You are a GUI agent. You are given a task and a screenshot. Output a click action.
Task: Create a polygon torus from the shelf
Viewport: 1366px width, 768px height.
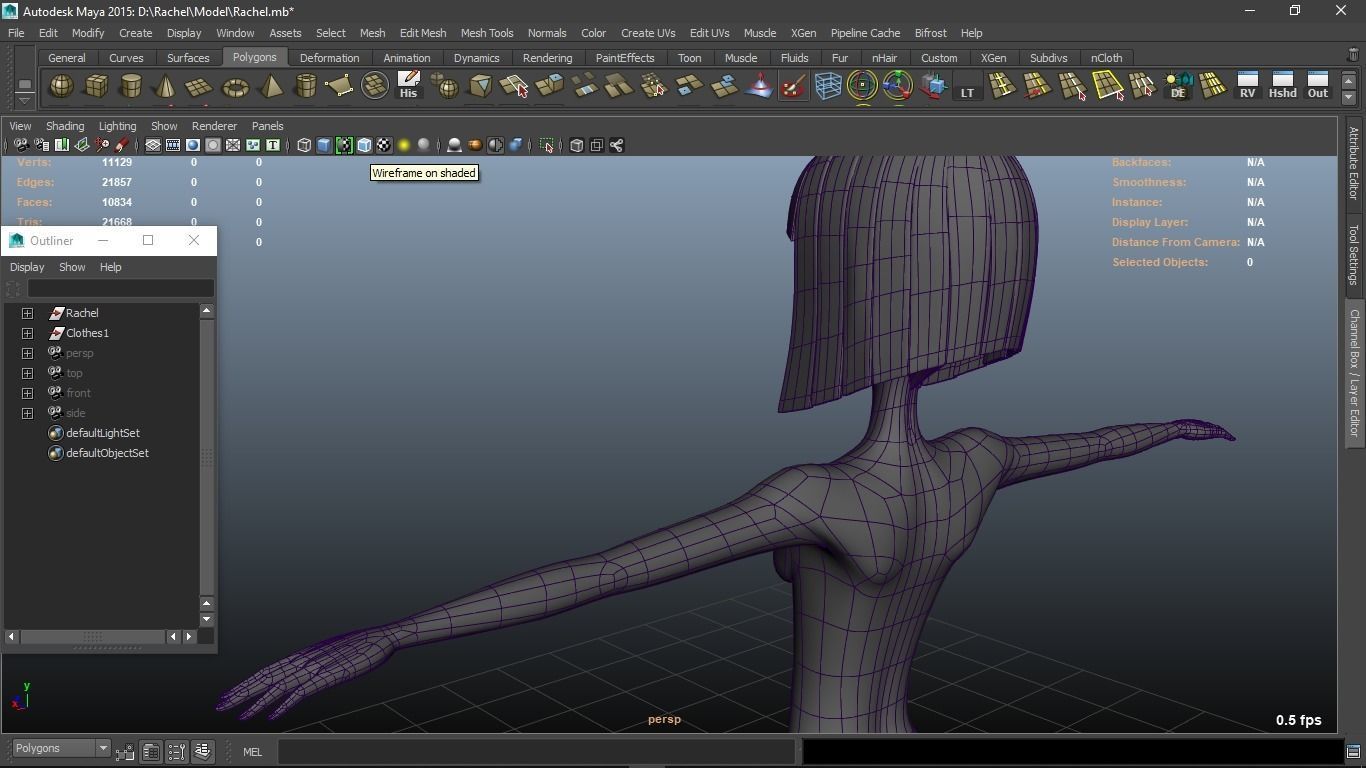click(x=235, y=87)
